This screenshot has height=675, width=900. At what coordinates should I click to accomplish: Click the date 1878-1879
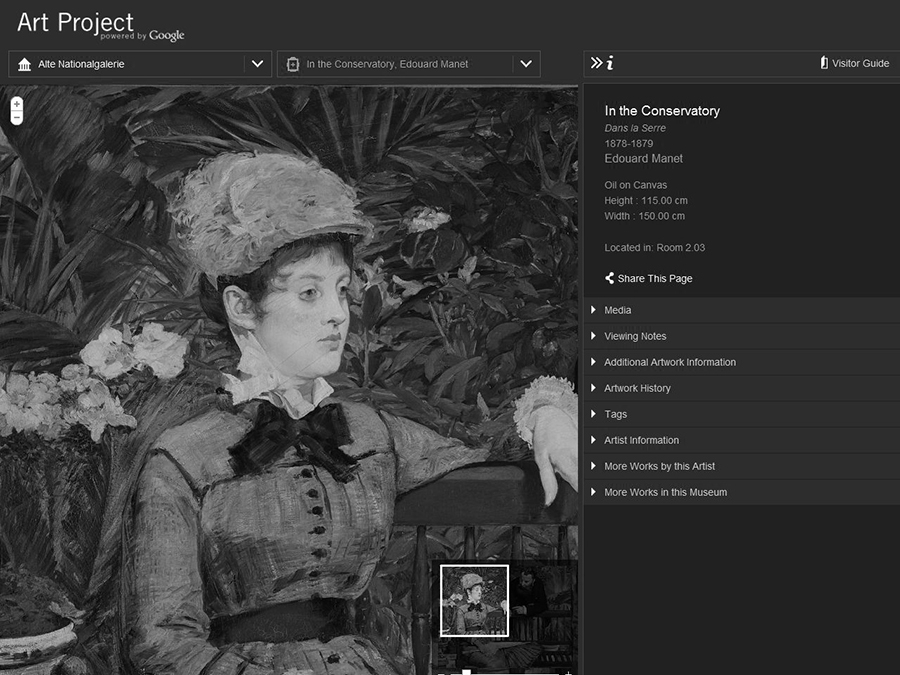pos(629,143)
